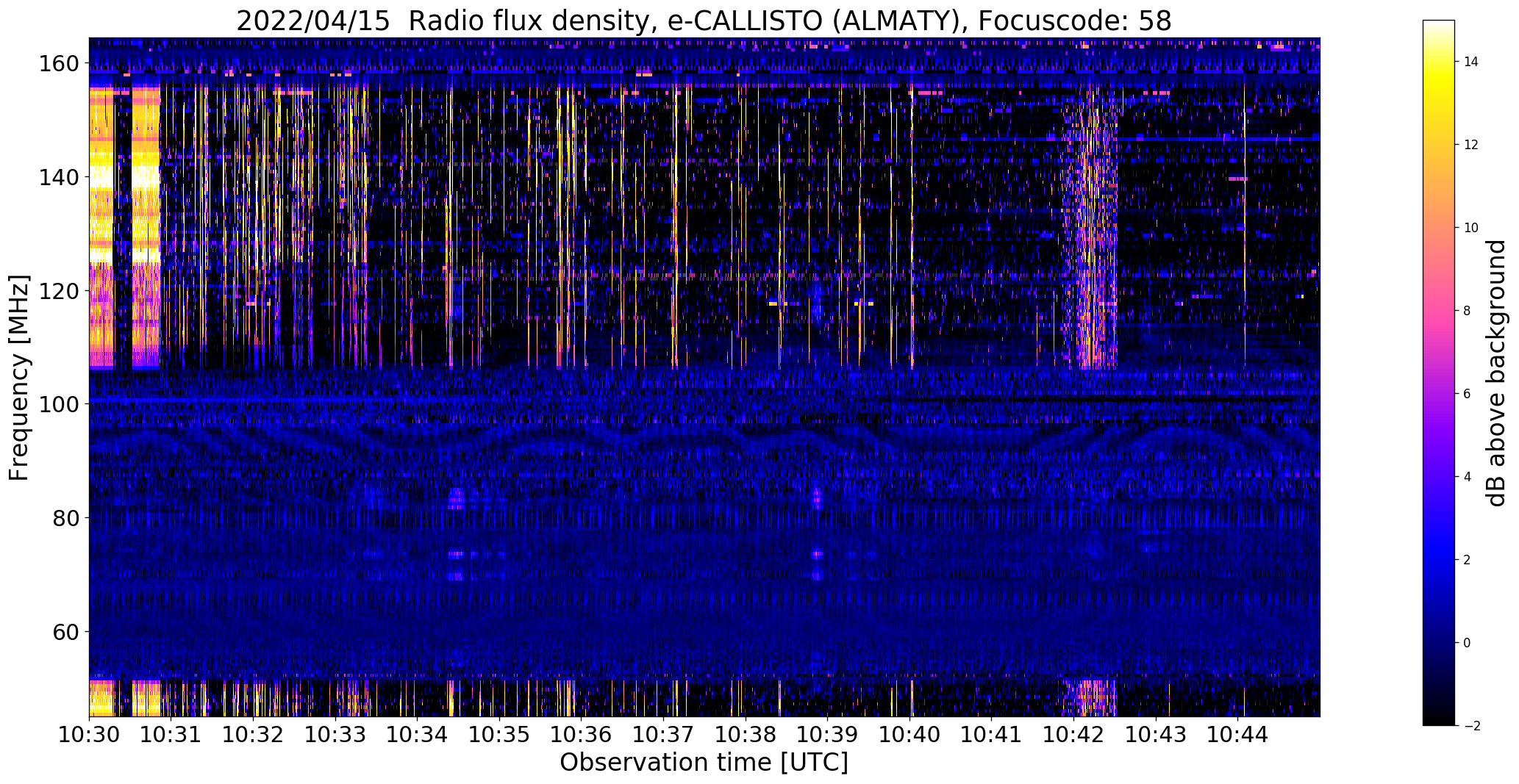Viewport: 1519px width, 784px height.
Task: Click the 'Frequency [MHz]' y-axis label
Action: (x=19, y=378)
